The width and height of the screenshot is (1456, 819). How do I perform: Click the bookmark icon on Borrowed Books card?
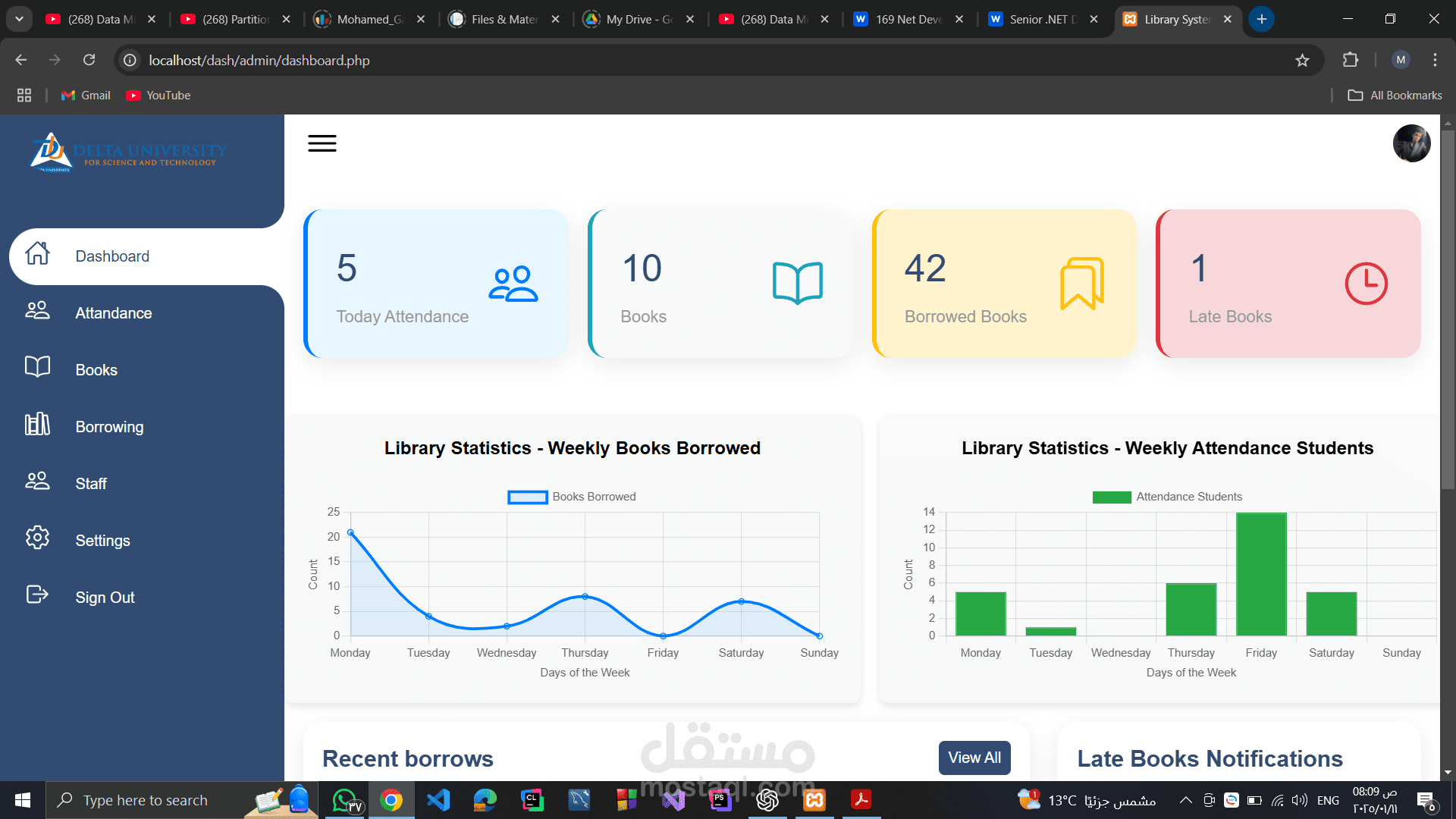click(x=1082, y=284)
